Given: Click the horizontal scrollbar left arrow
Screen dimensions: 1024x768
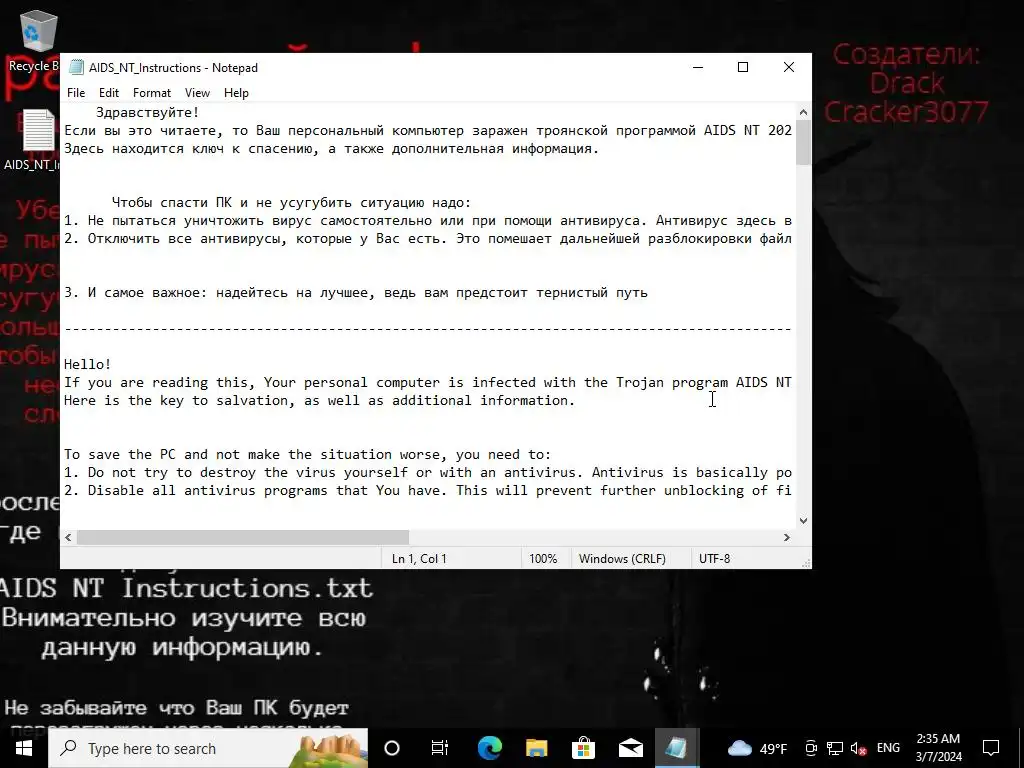Looking at the screenshot, I should click(69, 537).
